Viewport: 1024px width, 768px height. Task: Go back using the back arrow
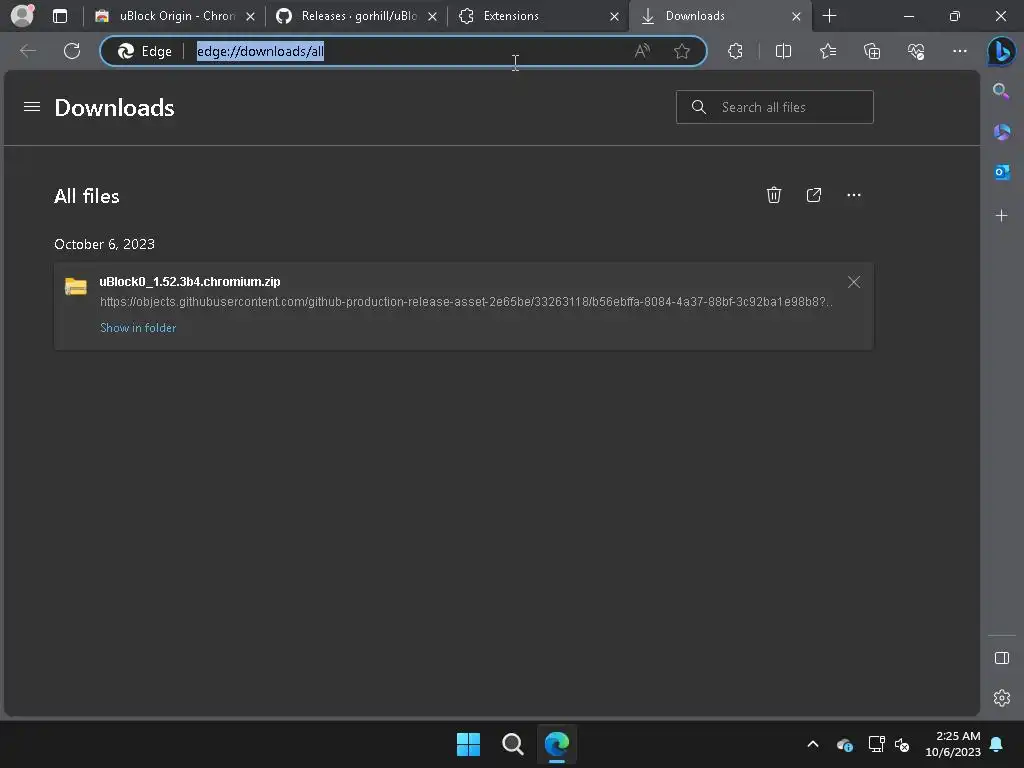click(28, 51)
